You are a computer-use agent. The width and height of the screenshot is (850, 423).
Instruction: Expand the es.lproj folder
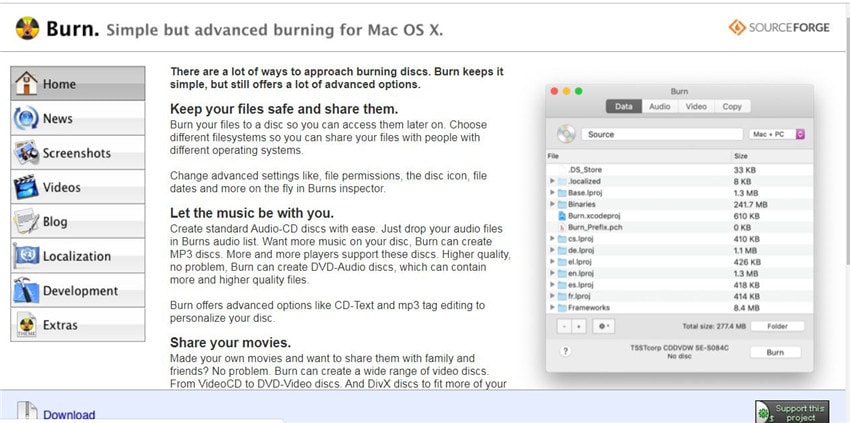pos(552,285)
